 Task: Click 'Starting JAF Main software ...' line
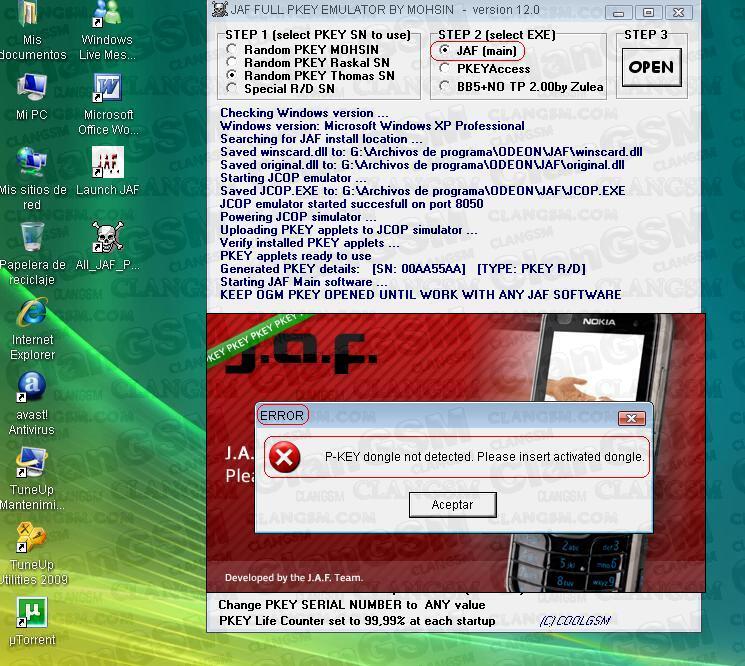click(x=304, y=282)
